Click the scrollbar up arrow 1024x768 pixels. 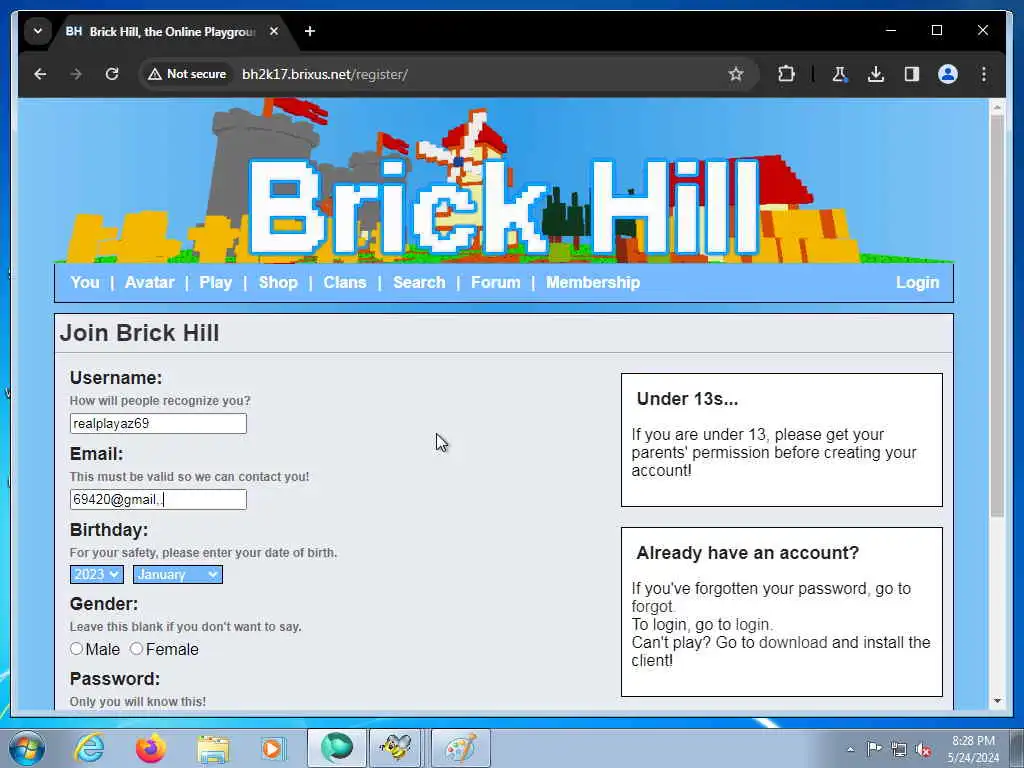pyautogui.click(x=997, y=106)
